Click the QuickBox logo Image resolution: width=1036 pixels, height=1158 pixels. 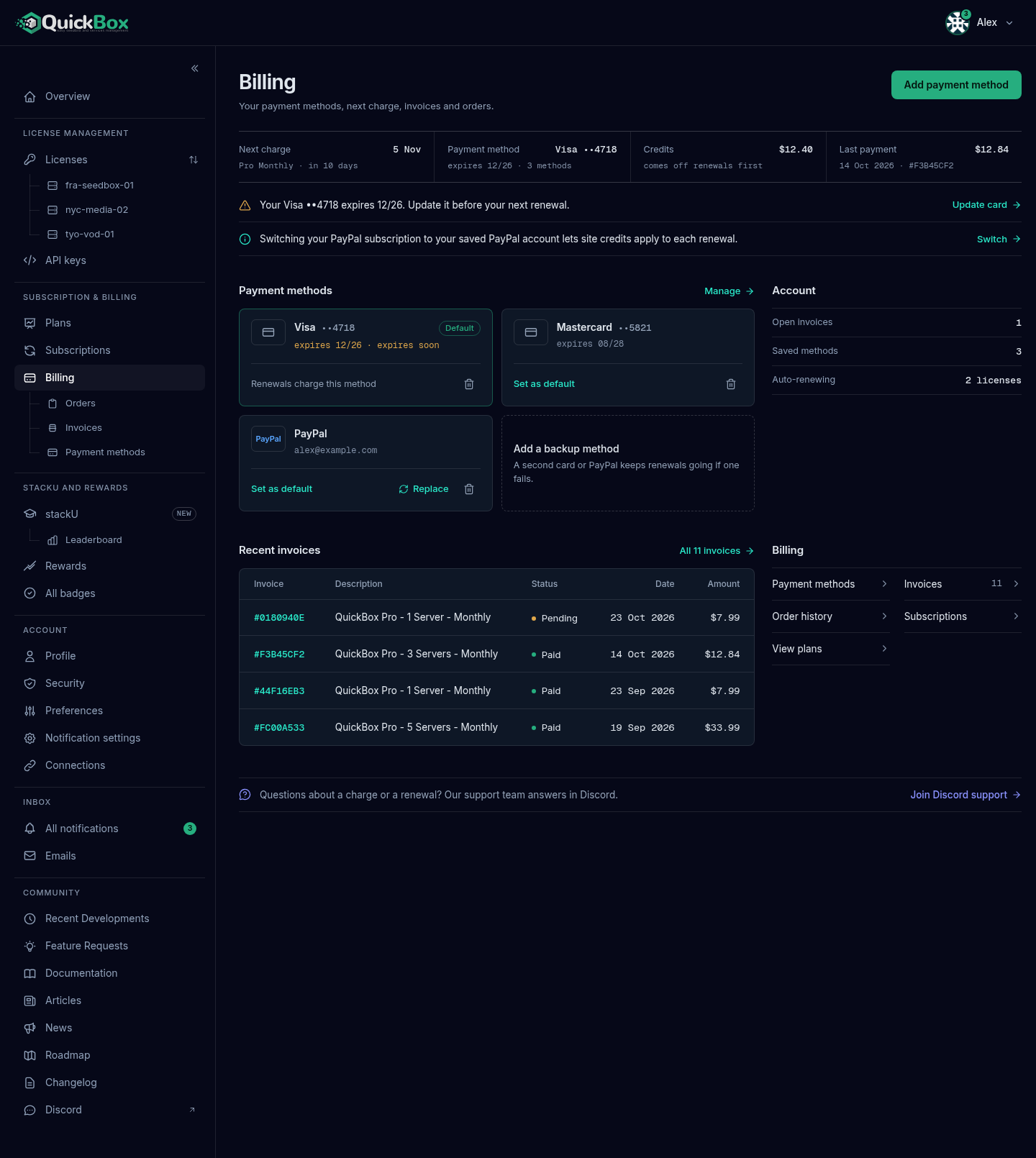(72, 23)
